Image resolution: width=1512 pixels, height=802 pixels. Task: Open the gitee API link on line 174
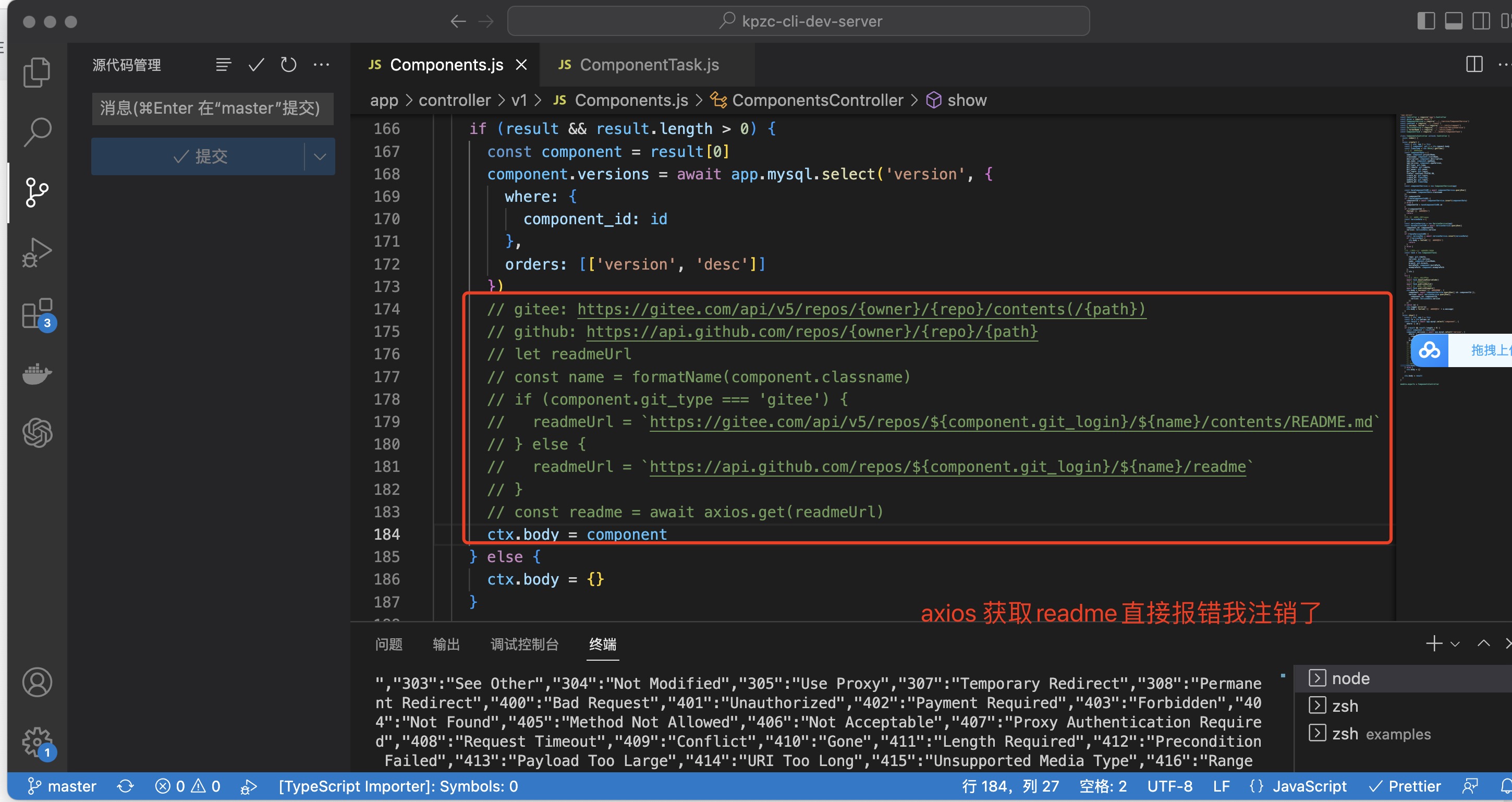click(861, 309)
